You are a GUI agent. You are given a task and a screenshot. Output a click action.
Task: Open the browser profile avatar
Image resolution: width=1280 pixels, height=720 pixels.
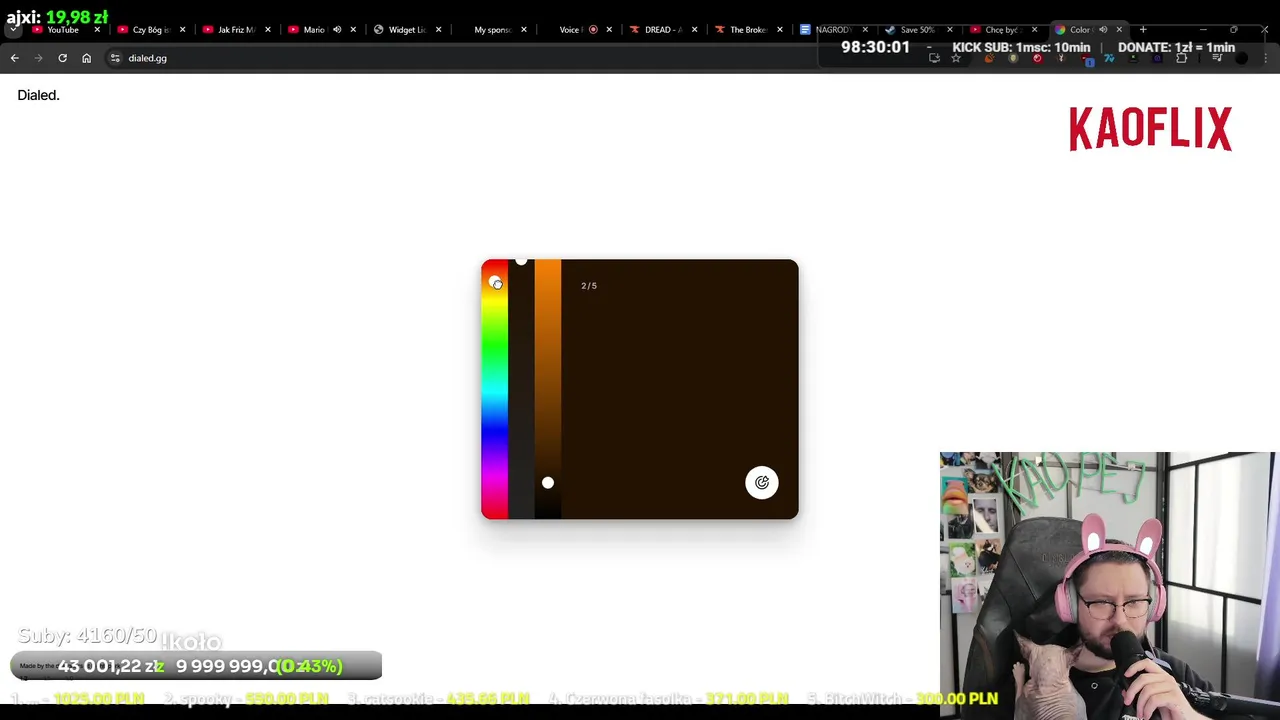[x=1241, y=58]
